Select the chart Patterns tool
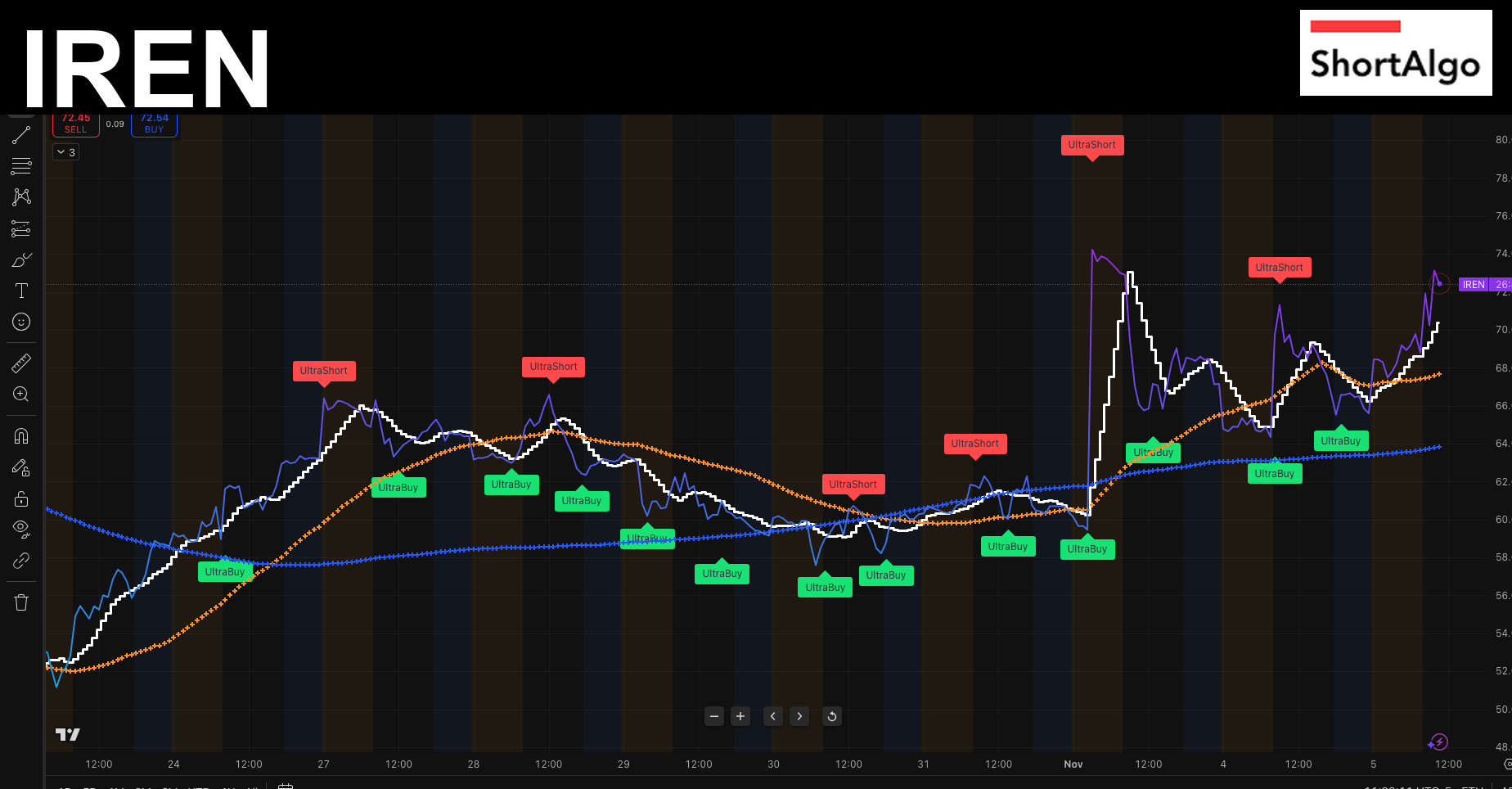1512x789 pixels. tap(21, 196)
